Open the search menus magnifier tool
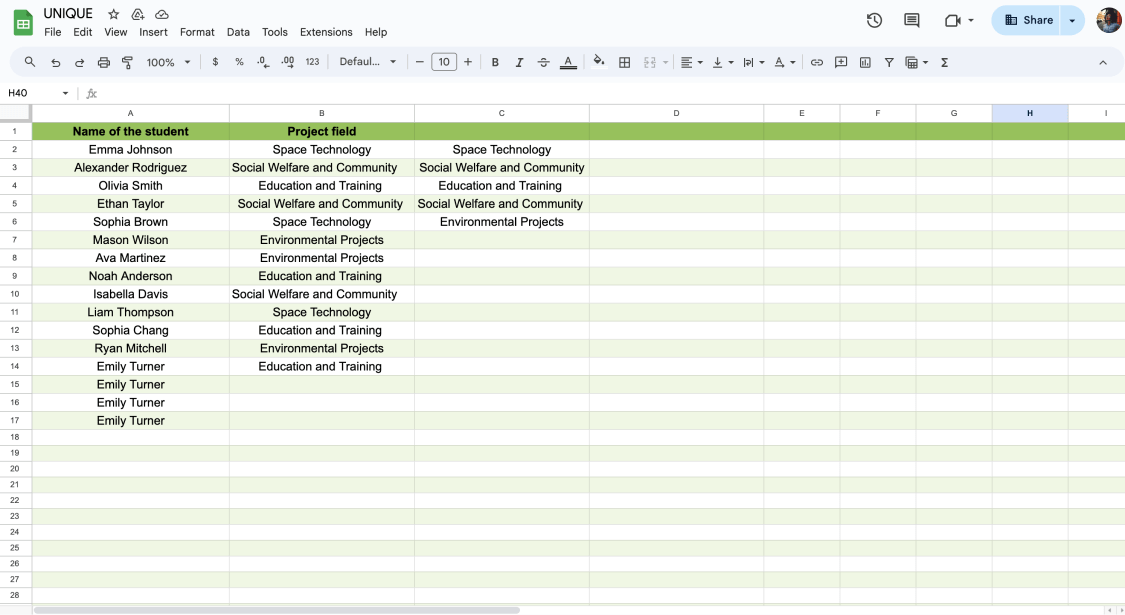The image size is (1125, 615). 29,62
